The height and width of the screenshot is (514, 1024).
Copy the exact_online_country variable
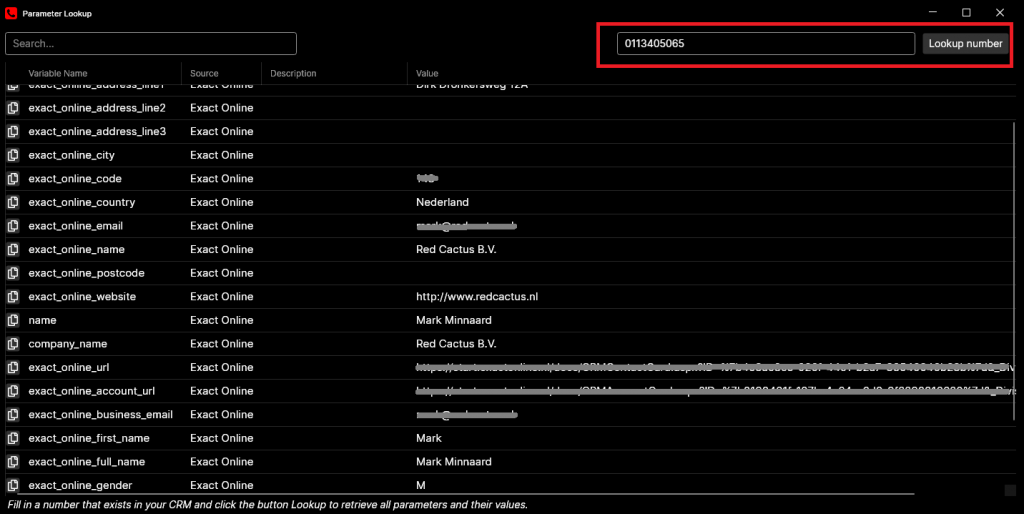tap(13, 202)
